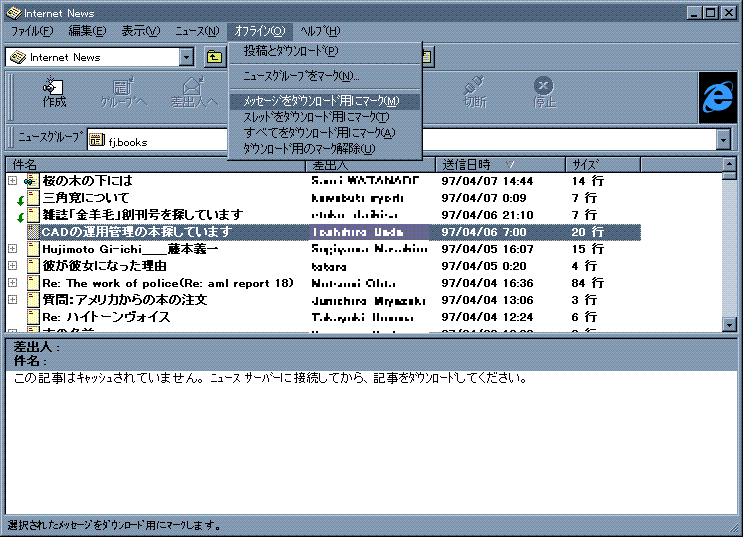Open the 表示(V) menu
743x537 pixels.
[141, 31]
